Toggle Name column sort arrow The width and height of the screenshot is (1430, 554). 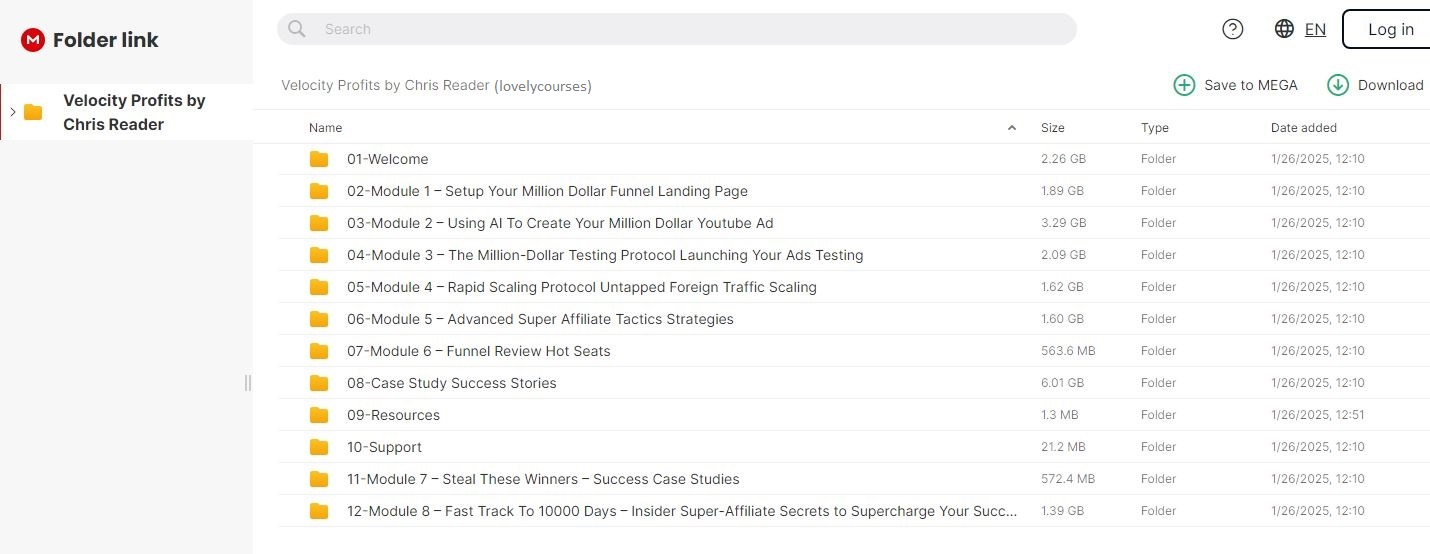pos(1011,128)
